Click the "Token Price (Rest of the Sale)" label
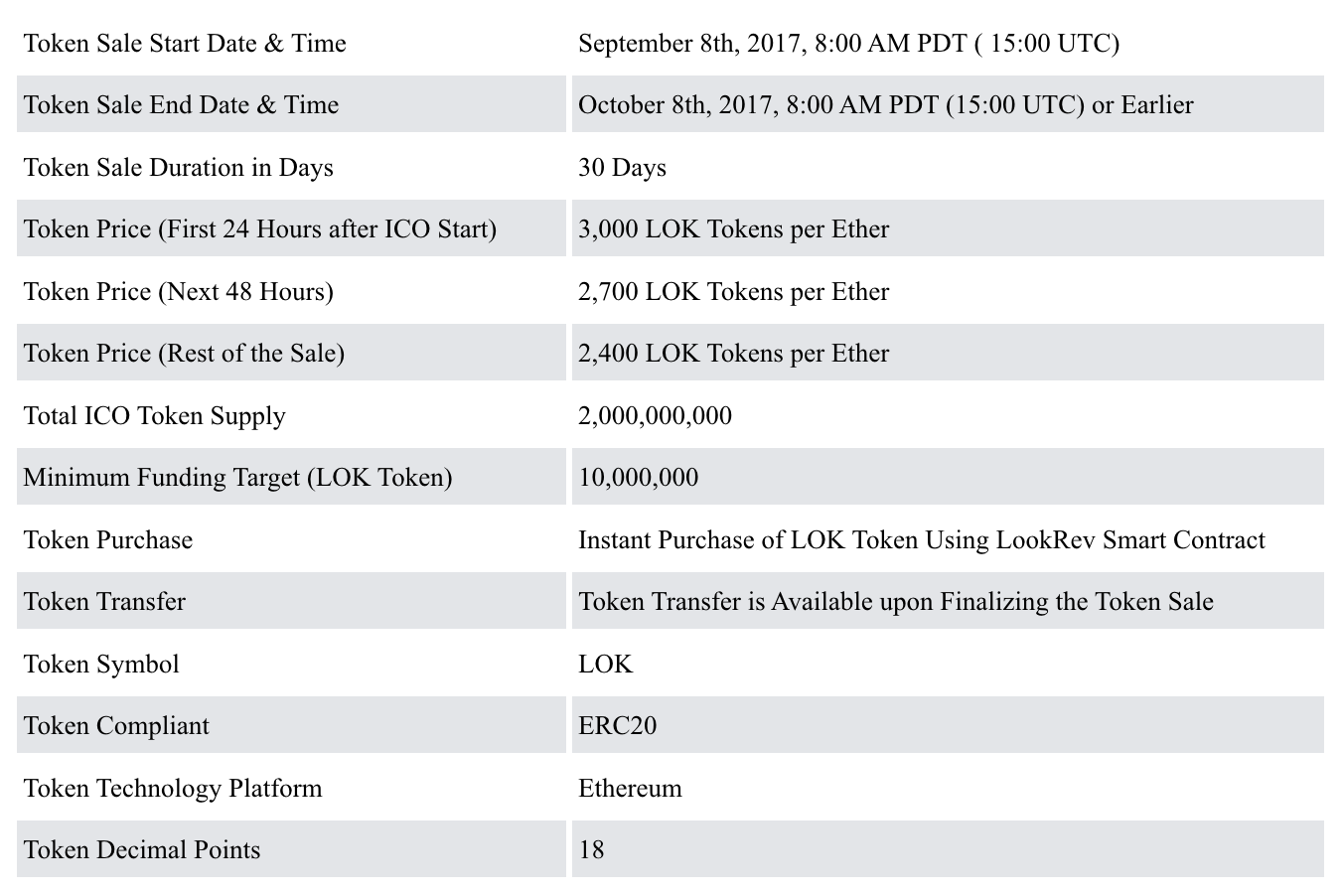Viewport: 1343px width, 896px height. click(x=184, y=354)
